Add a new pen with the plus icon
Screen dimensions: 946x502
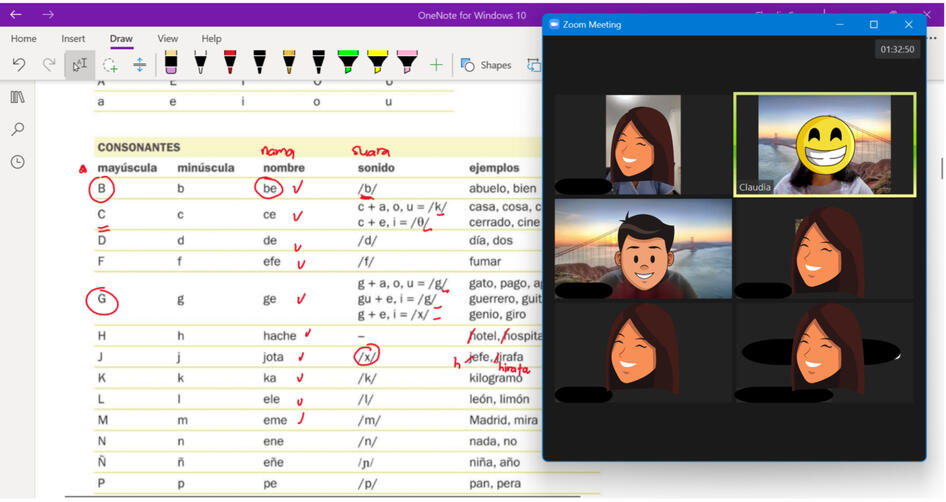[x=436, y=65]
